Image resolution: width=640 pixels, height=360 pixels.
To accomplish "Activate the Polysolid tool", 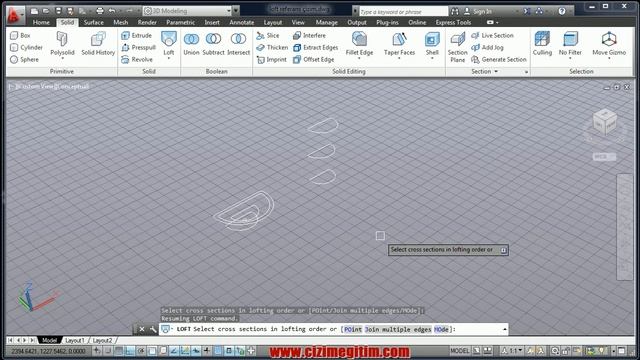I will [x=62, y=43].
